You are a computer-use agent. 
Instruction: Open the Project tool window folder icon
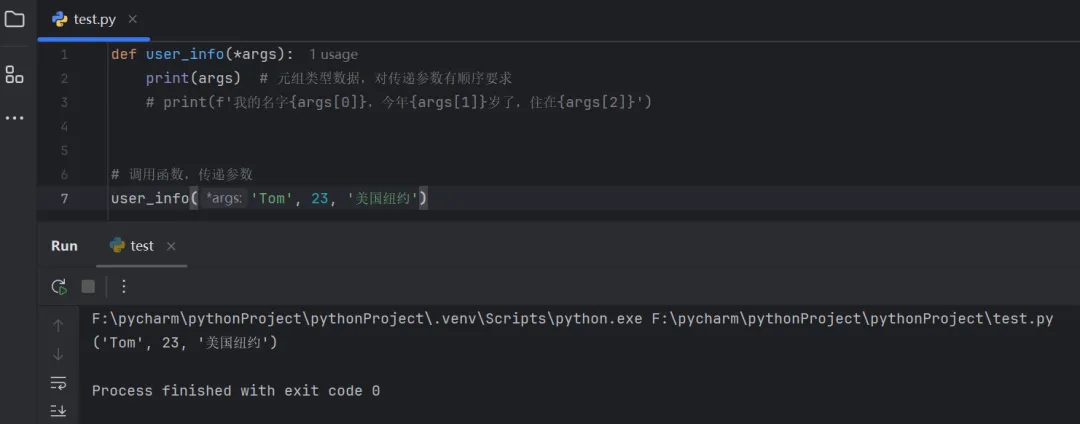pyautogui.click(x=14, y=19)
